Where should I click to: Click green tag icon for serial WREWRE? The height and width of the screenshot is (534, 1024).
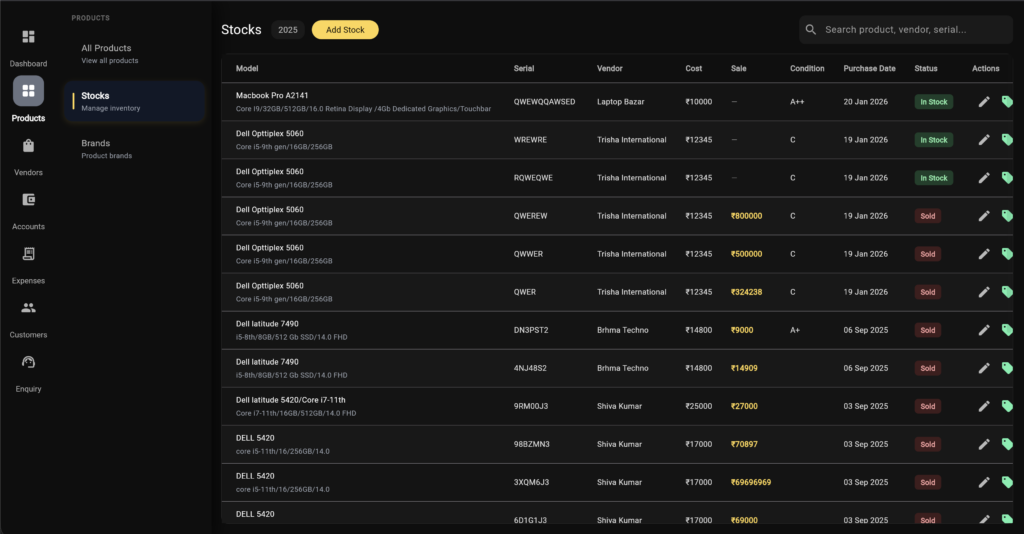tap(1007, 139)
